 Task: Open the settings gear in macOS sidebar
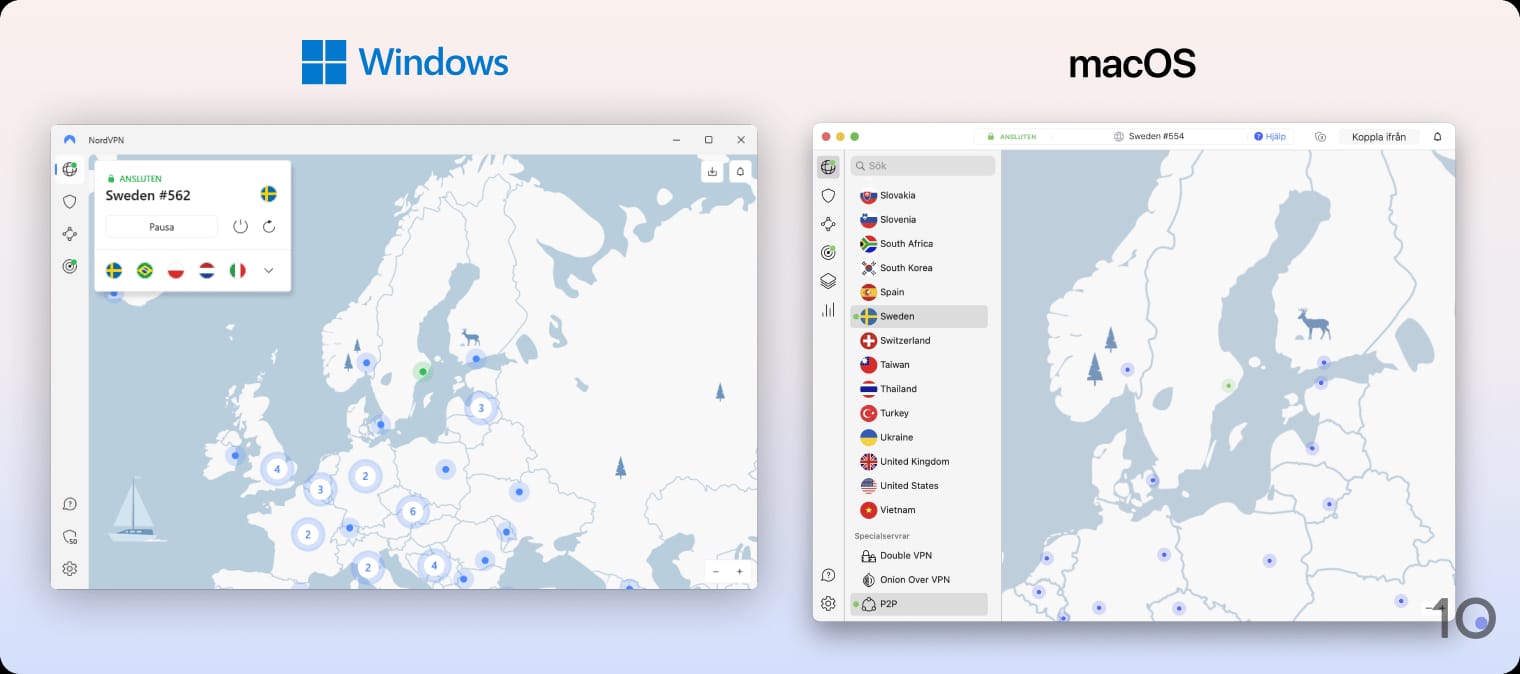pyautogui.click(x=828, y=603)
